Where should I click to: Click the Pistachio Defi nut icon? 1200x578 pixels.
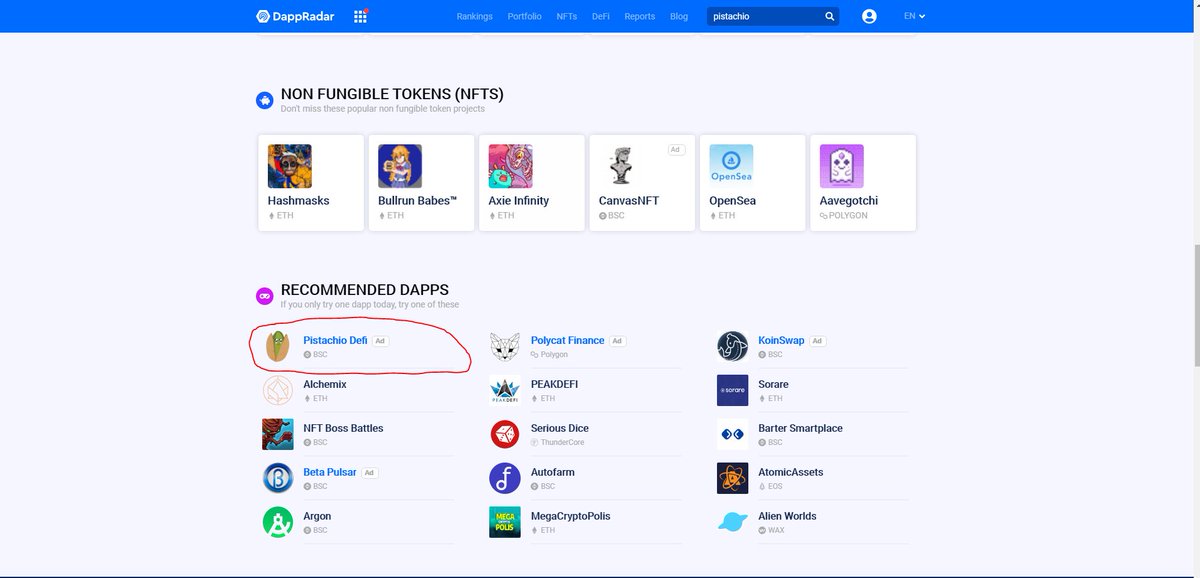[x=277, y=347]
